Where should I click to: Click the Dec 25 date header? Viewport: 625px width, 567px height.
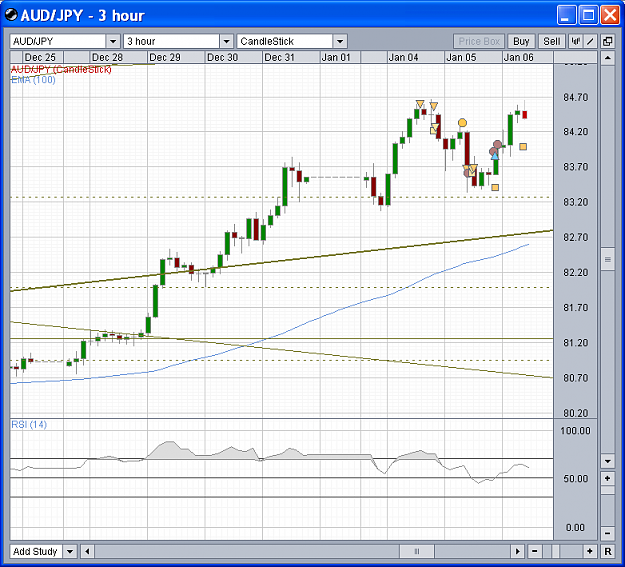40,57
